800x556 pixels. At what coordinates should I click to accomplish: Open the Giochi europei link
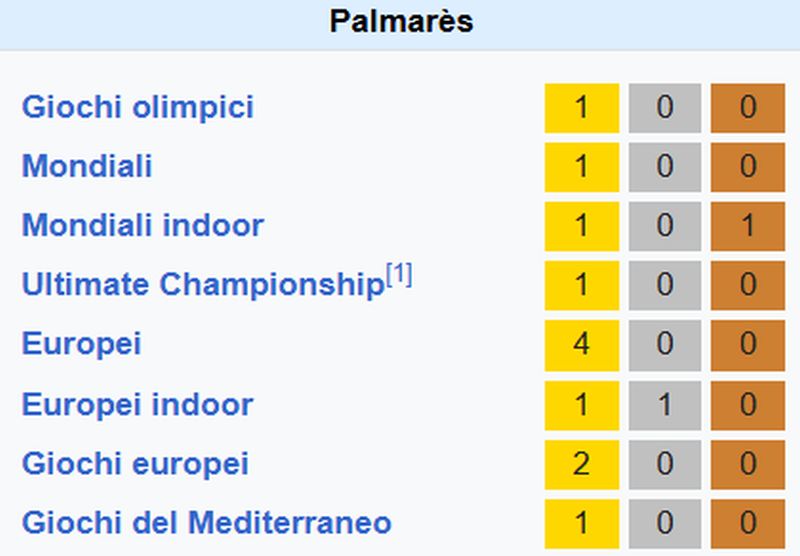[136, 464]
